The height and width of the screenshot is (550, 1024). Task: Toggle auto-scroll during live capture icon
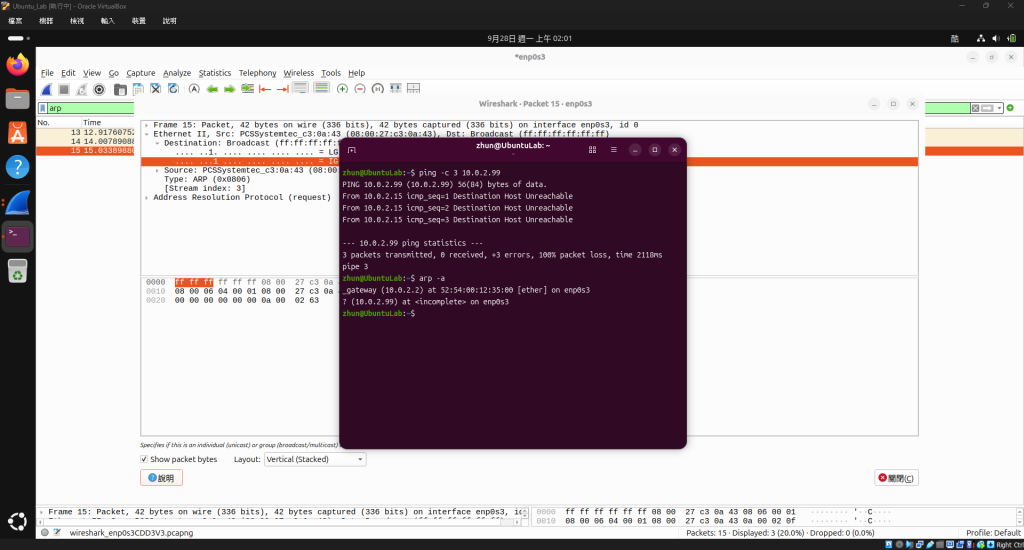click(x=300, y=89)
